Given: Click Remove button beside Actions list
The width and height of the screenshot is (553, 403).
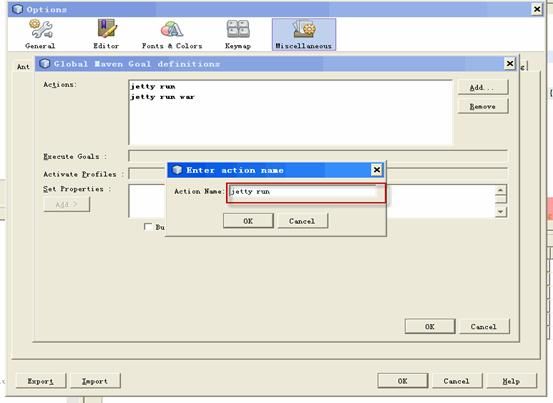Looking at the screenshot, I should coord(483,106).
